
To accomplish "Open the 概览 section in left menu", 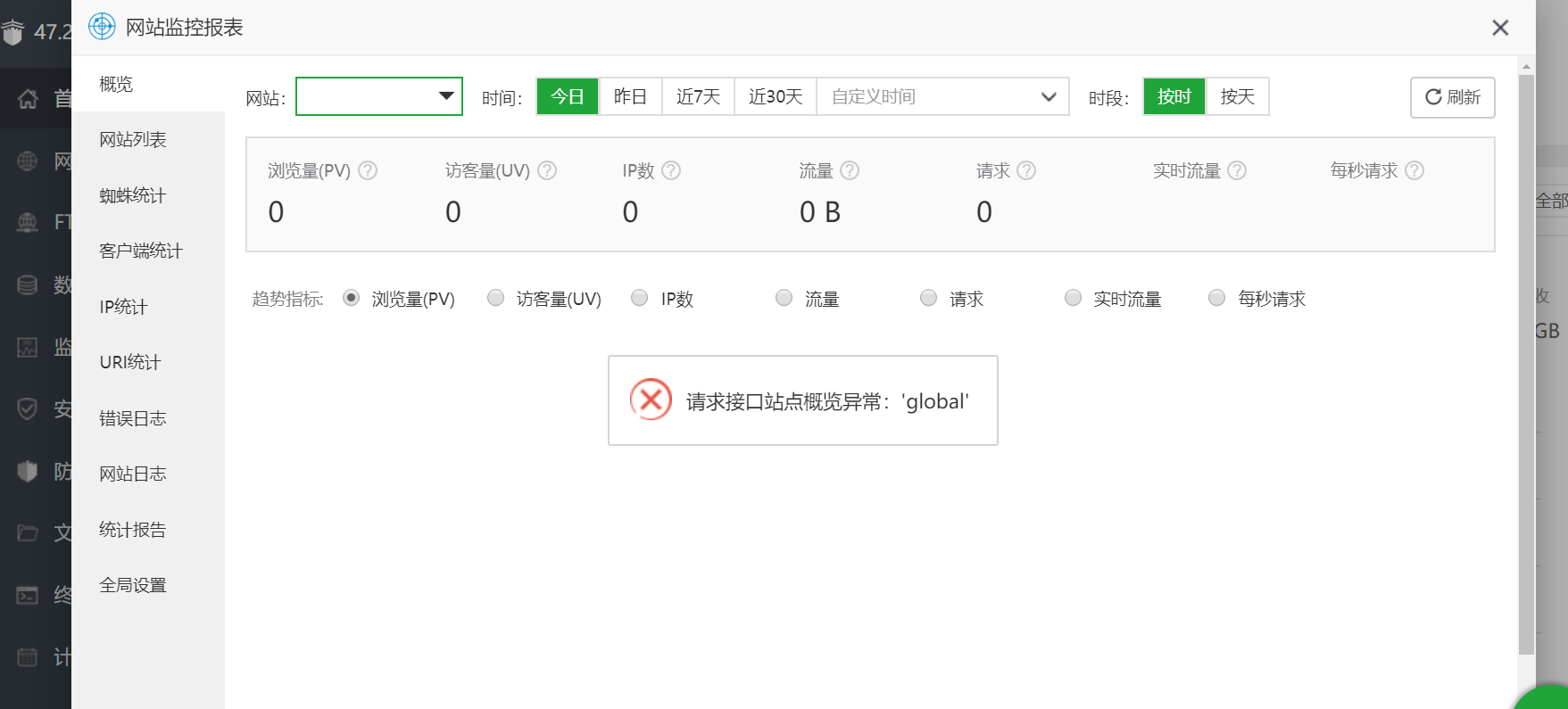I will click(148, 84).
